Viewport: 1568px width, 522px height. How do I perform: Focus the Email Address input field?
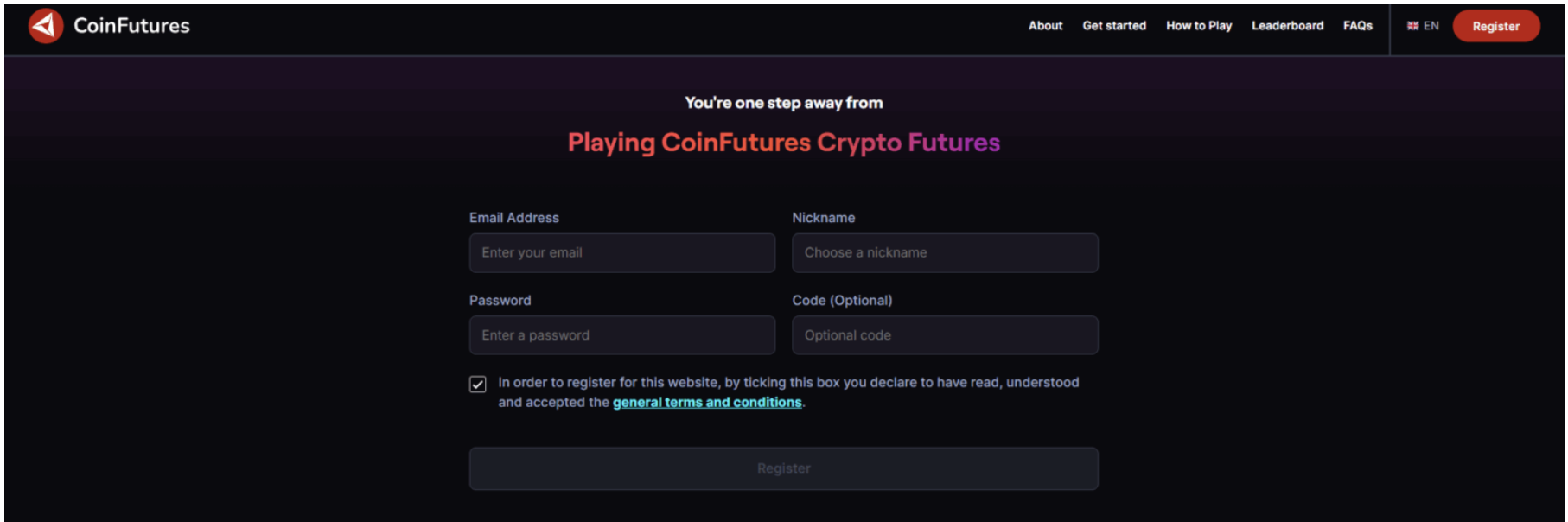point(621,252)
